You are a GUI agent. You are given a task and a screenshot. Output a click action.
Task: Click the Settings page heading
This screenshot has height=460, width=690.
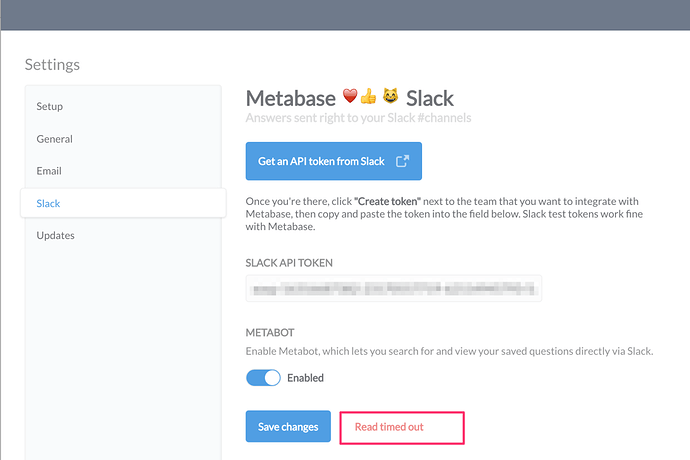[x=52, y=65]
